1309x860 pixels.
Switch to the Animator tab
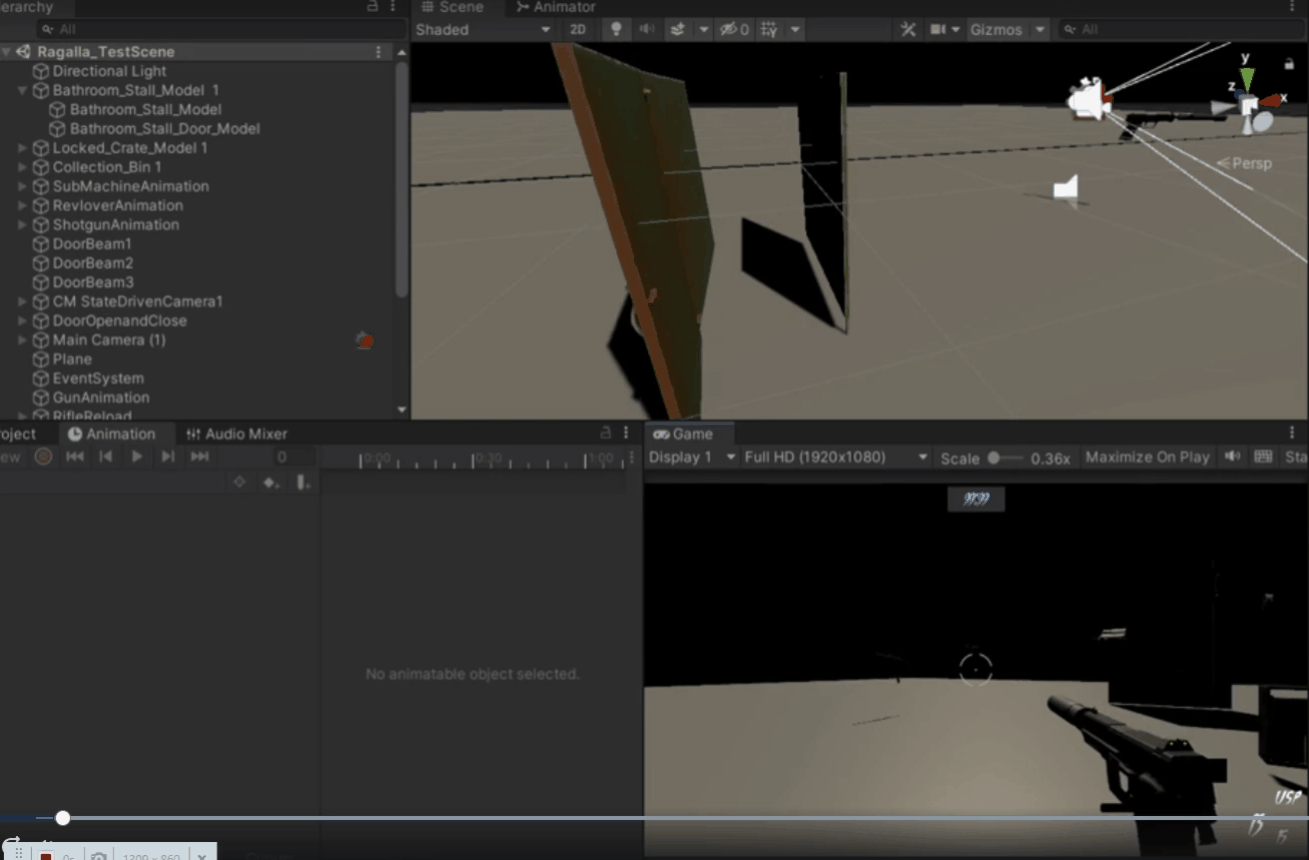556,7
